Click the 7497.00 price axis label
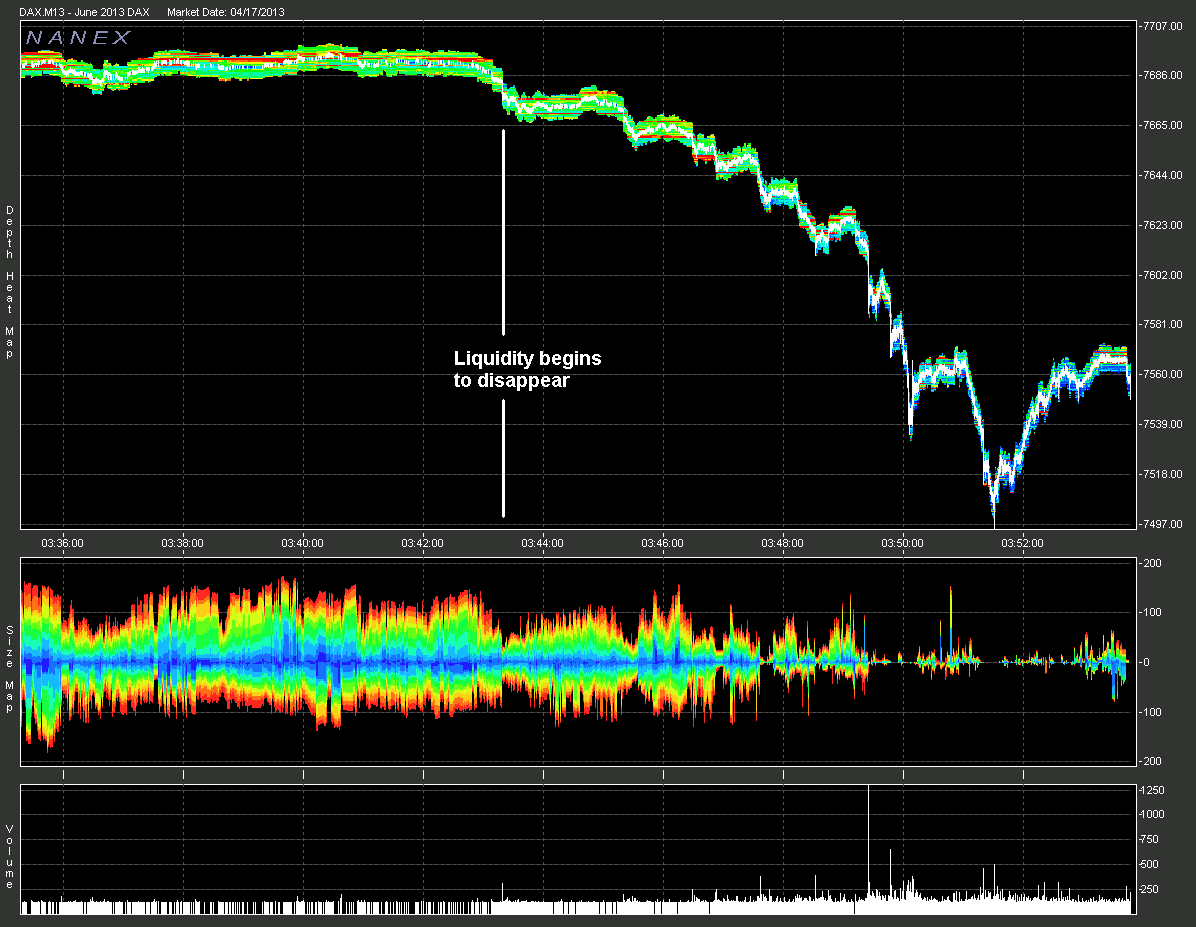1196x927 pixels. pyautogui.click(x=1162, y=524)
